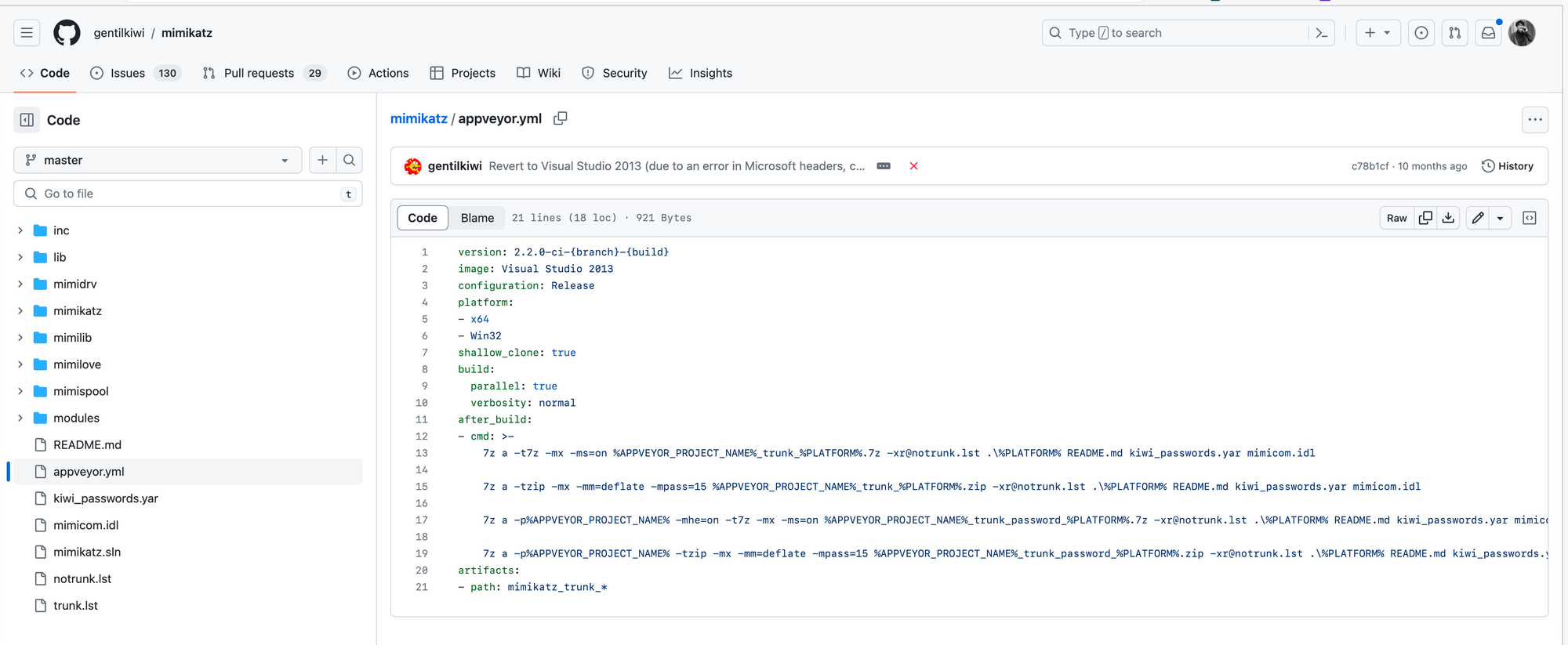Screen dimensions: 1568x645
Task: Switch to Blame view
Action: click(477, 218)
